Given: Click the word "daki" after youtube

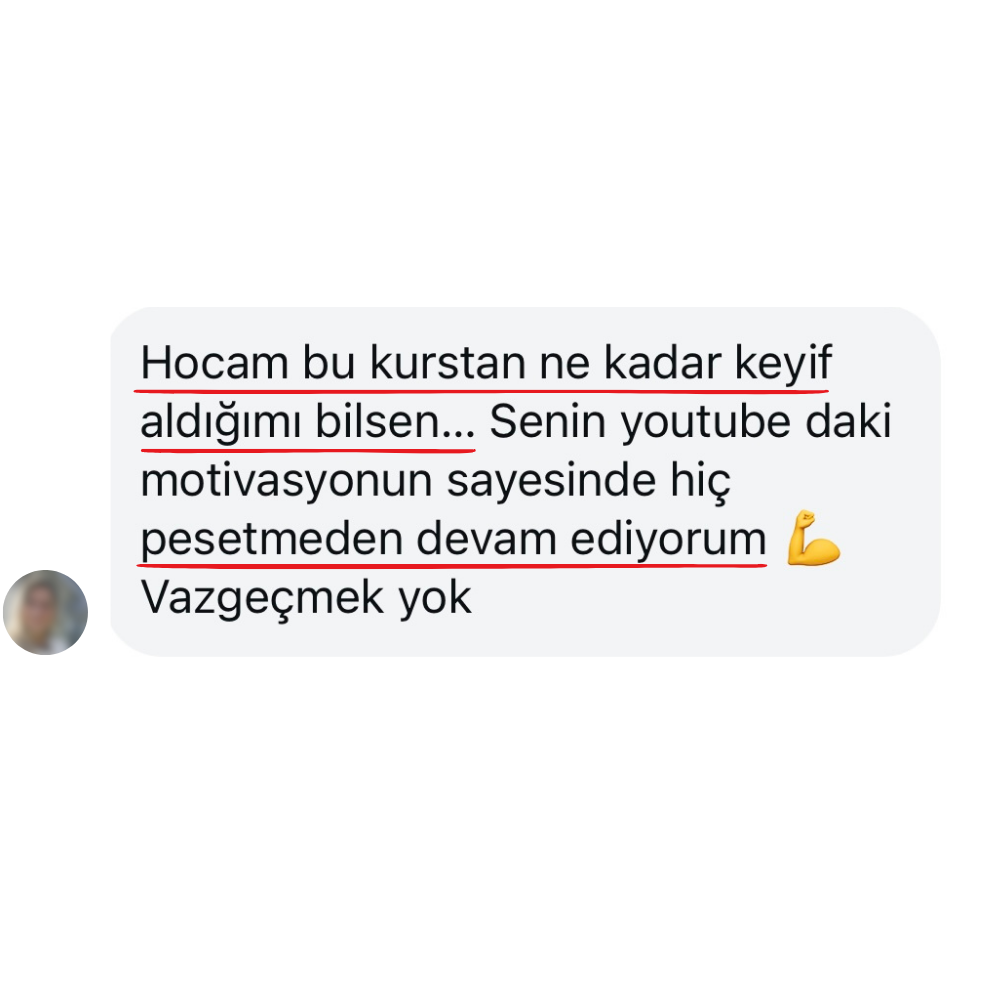Looking at the screenshot, I should tap(848, 421).
